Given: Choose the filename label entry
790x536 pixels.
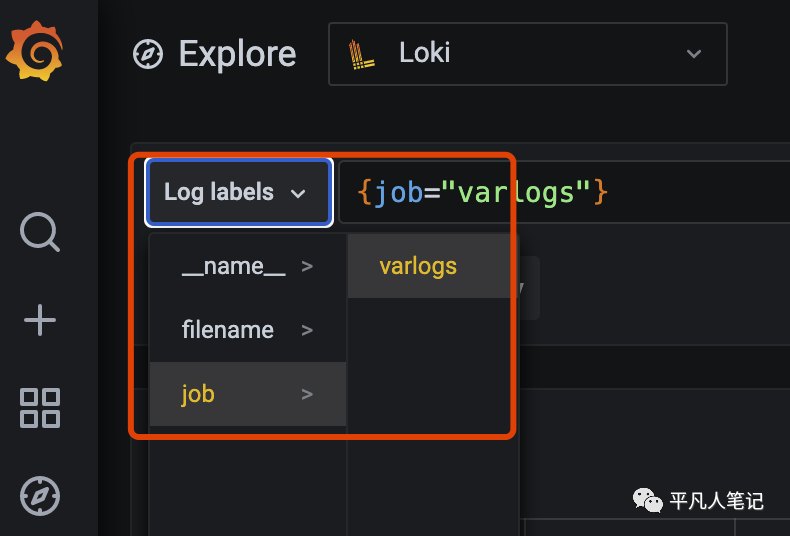Looking at the screenshot, I should click(227, 330).
